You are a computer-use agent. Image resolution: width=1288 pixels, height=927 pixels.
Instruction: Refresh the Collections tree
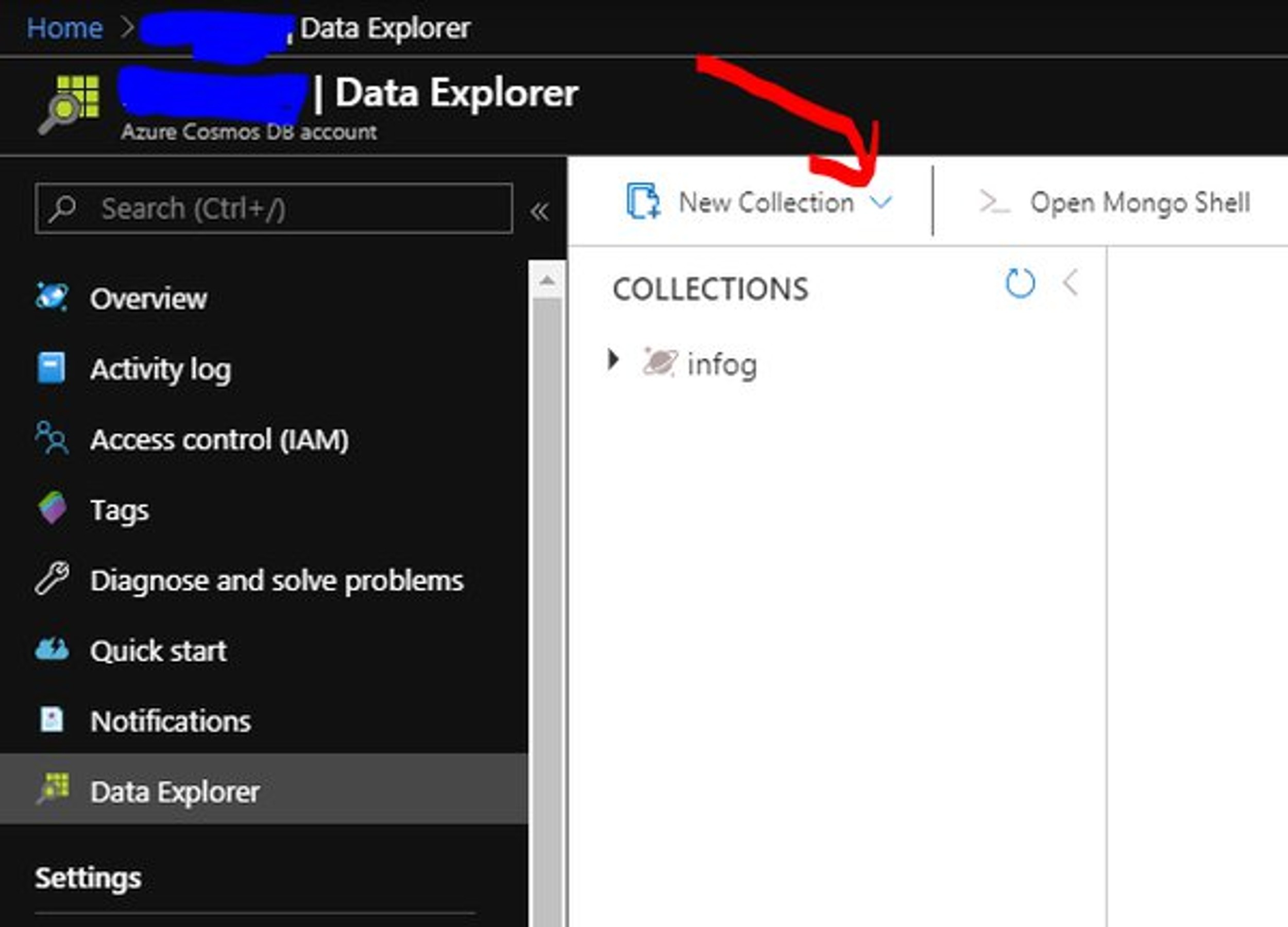1020,283
